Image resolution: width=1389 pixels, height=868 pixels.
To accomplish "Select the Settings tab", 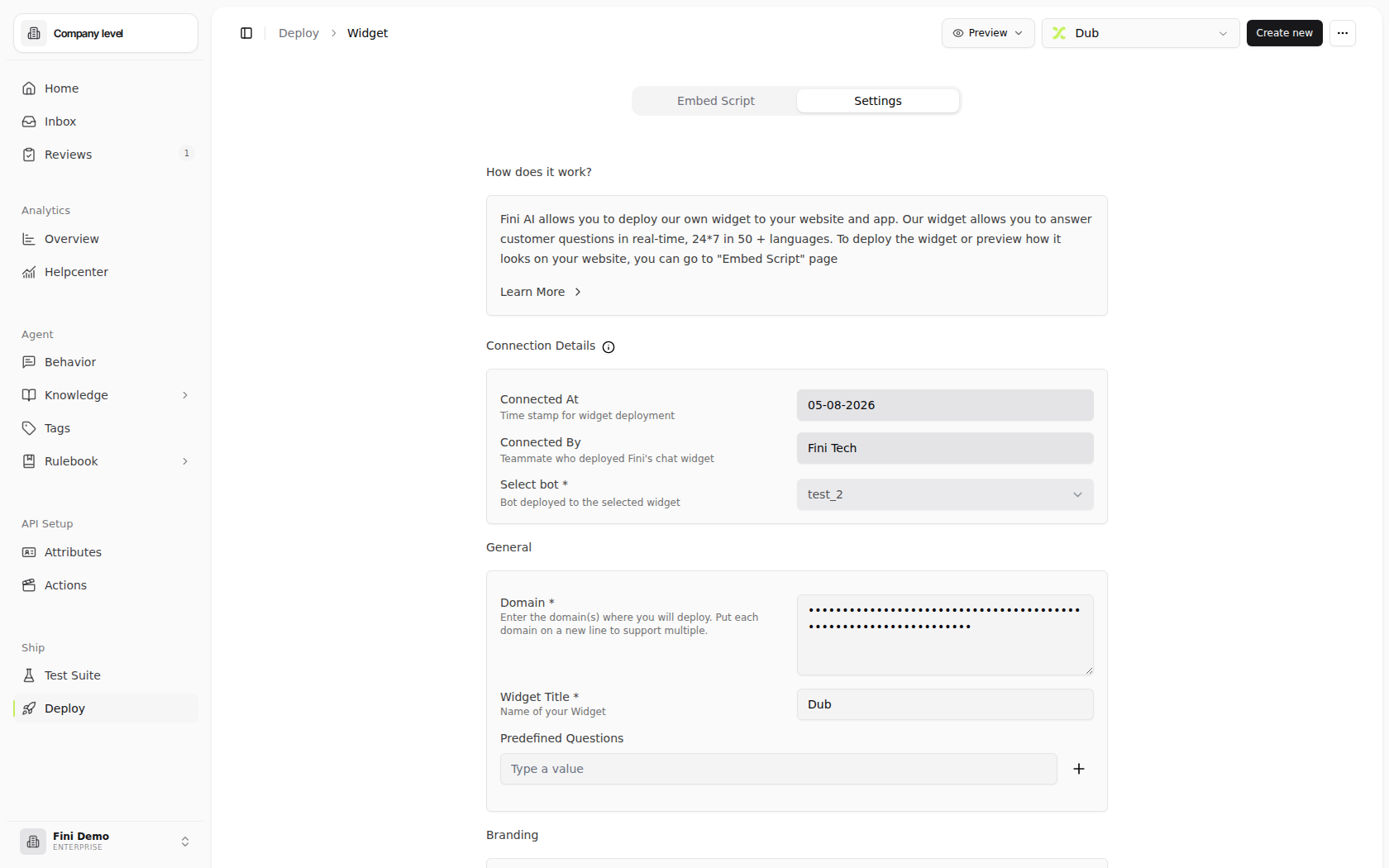I will click(878, 101).
